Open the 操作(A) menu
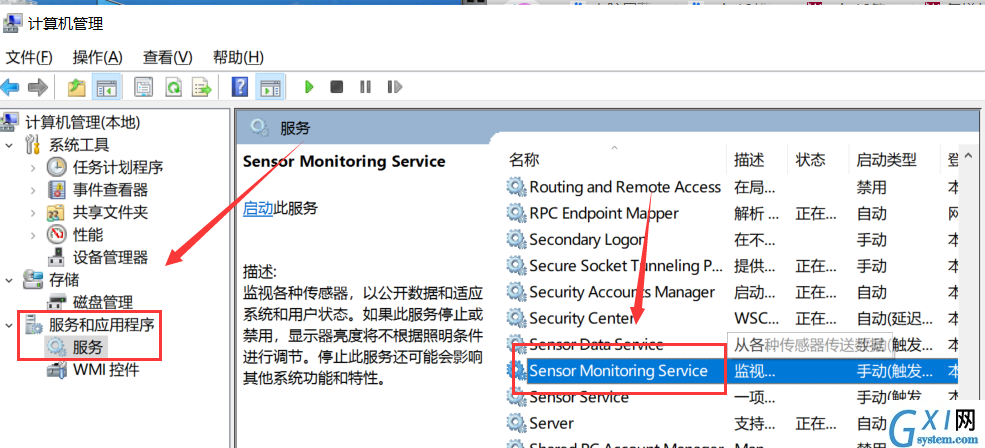Screen dimensions: 985x448 point(97,57)
